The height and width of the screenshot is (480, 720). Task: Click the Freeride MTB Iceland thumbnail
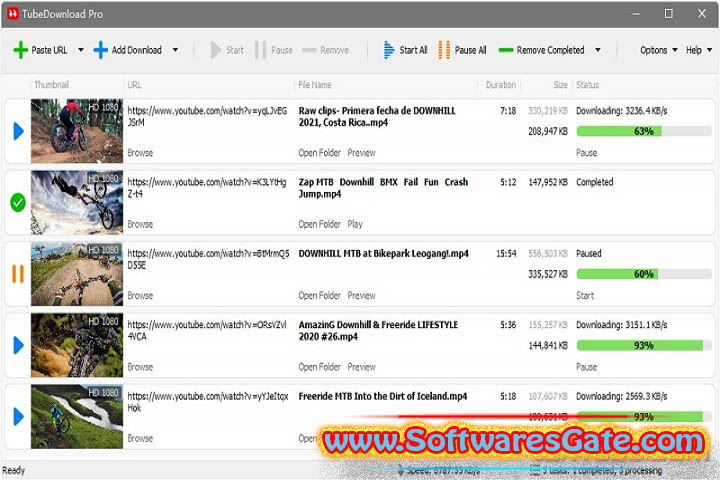(x=77, y=417)
